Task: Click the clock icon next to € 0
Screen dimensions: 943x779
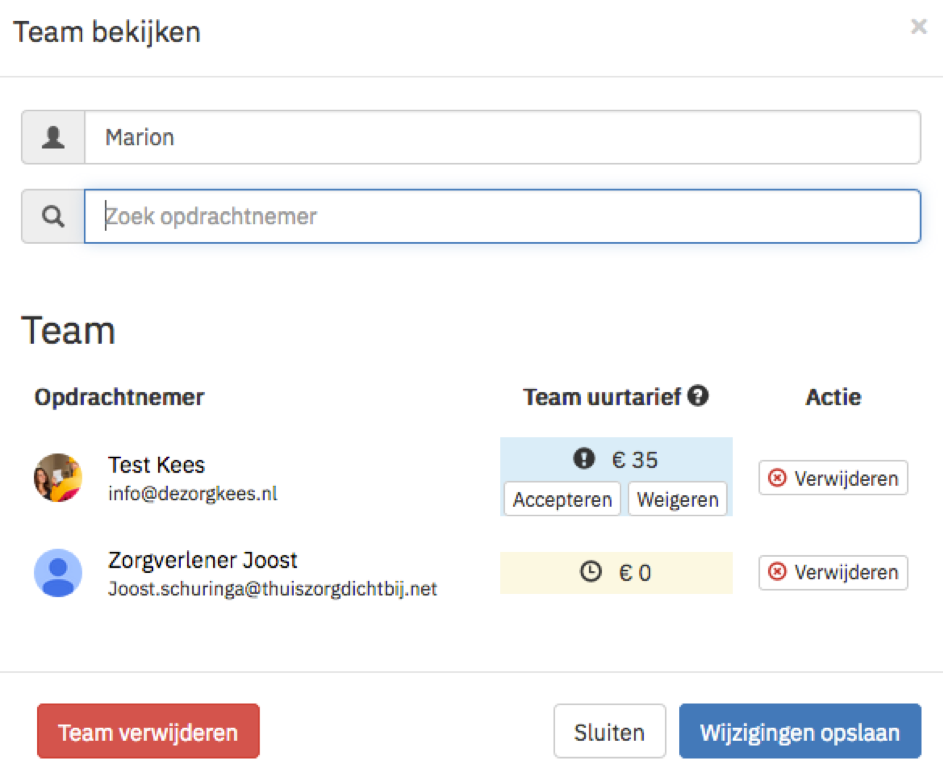Action: pos(591,571)
